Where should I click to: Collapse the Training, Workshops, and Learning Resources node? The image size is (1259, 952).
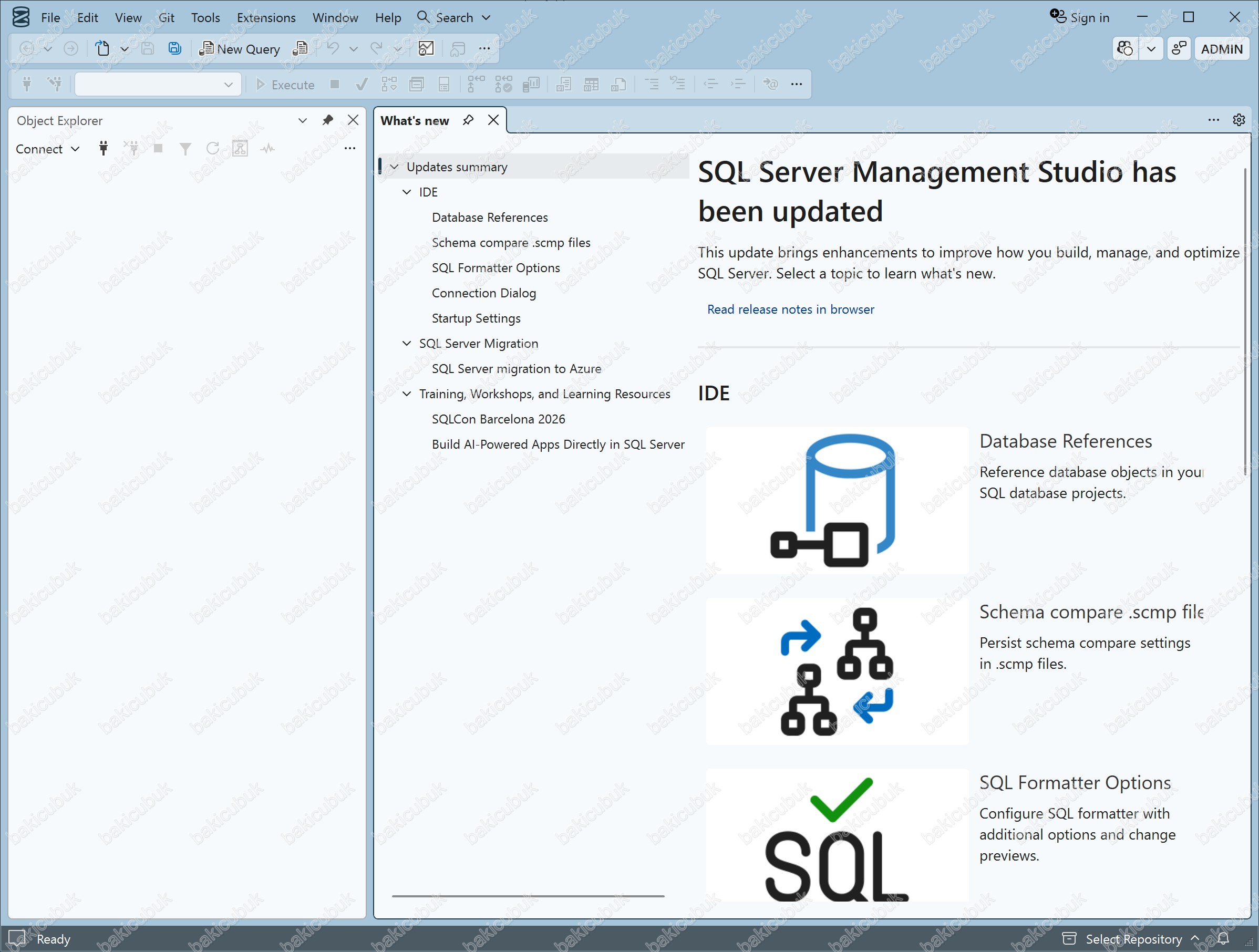click(407, 394)
